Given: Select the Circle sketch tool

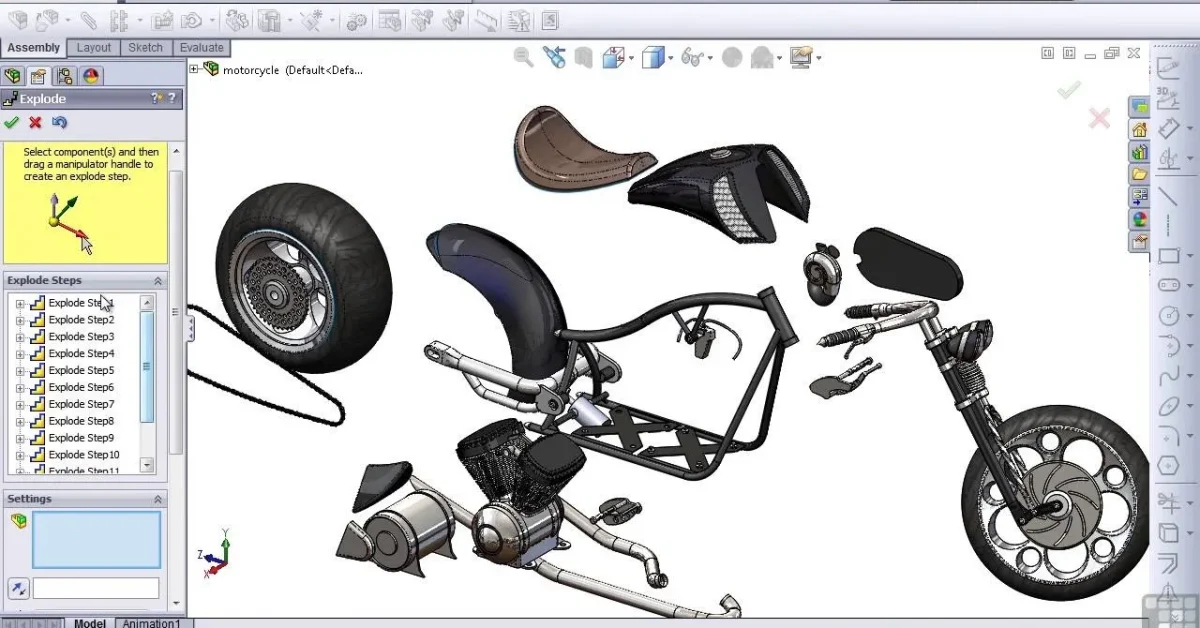Looking at the screenshot, I should 1167,316.
